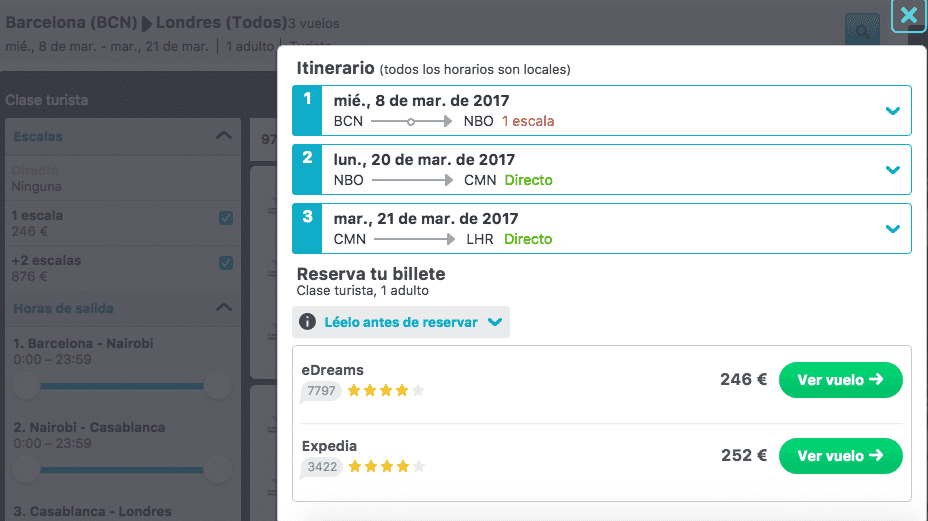Click the Directo label on NBO to CMN leg
The image size is (928, 521).
[529, 180]
